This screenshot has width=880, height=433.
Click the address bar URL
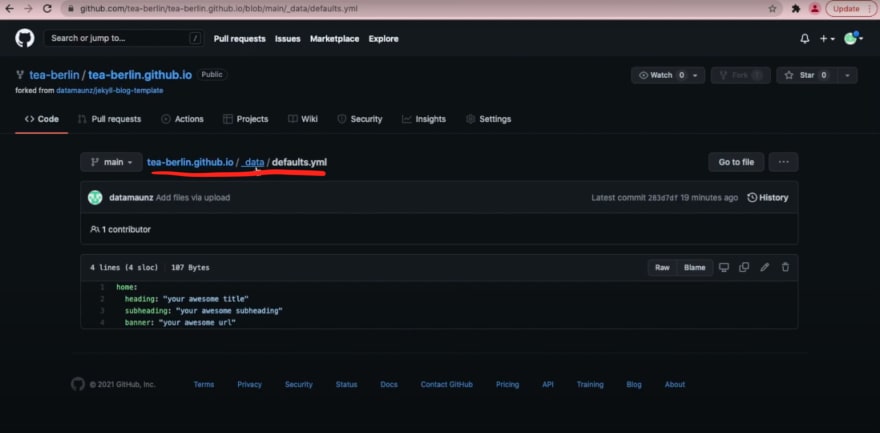coord(218,9)
